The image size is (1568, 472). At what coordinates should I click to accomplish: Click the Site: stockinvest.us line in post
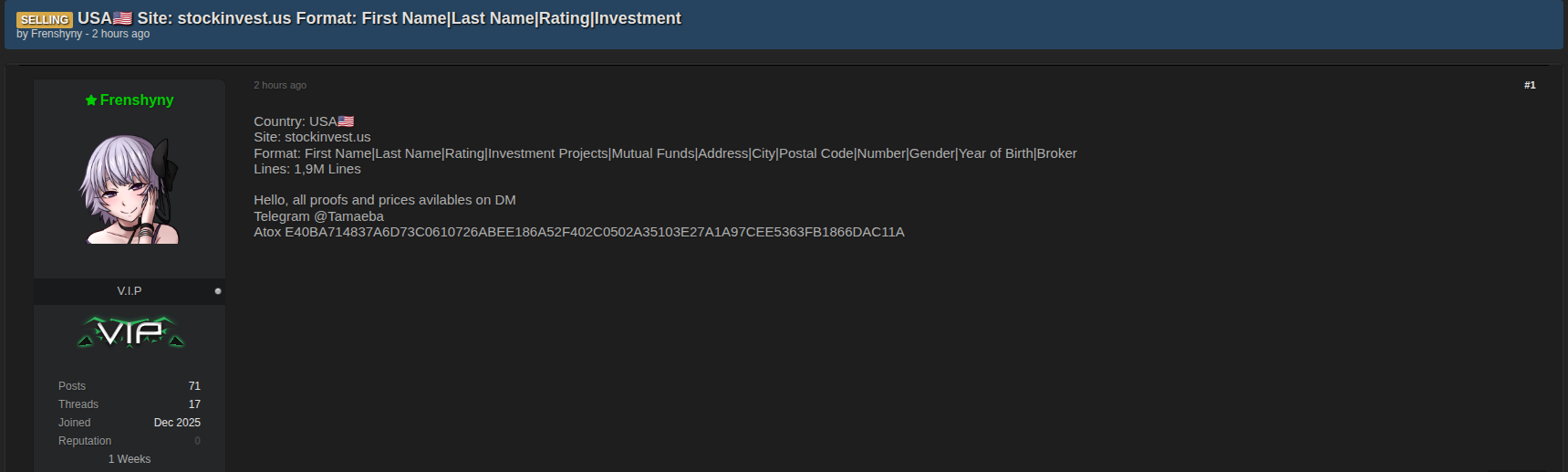coord(312,137)
